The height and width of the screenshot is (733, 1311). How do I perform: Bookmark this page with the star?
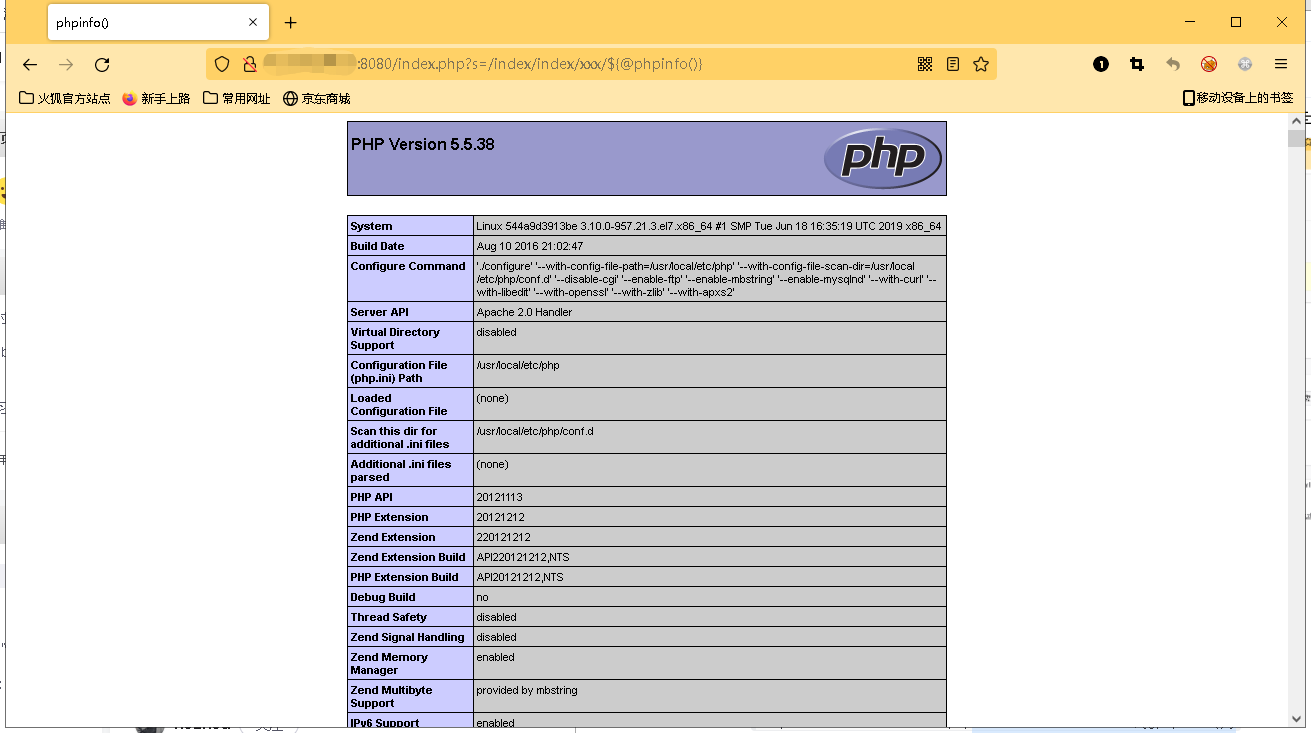(981, 64)
